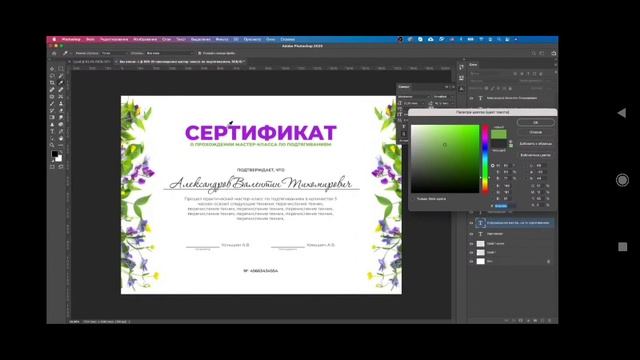This screenshot has width=640, height=360.
Task: Open the middle collapsed panel icon
Action: [x=461, y=78]
